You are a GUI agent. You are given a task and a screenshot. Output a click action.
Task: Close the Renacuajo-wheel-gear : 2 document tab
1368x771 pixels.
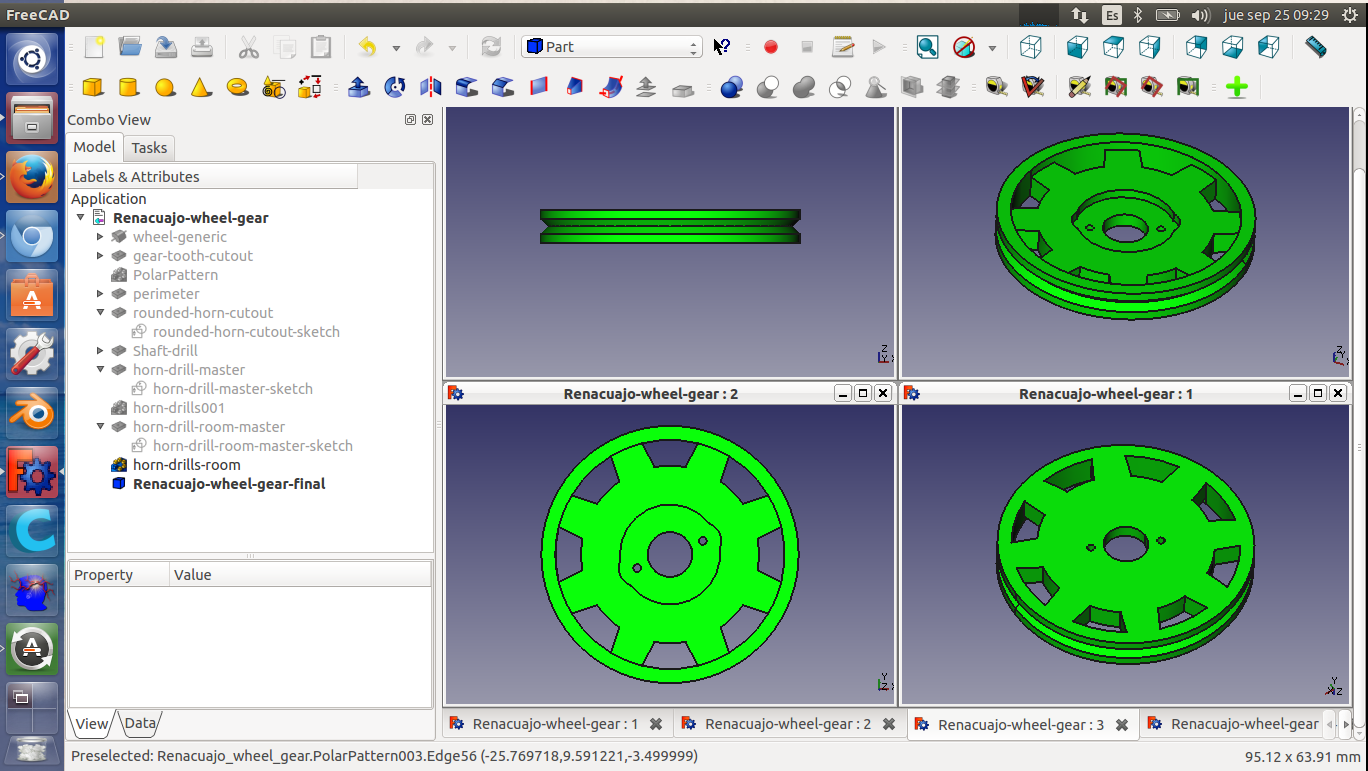888,724
